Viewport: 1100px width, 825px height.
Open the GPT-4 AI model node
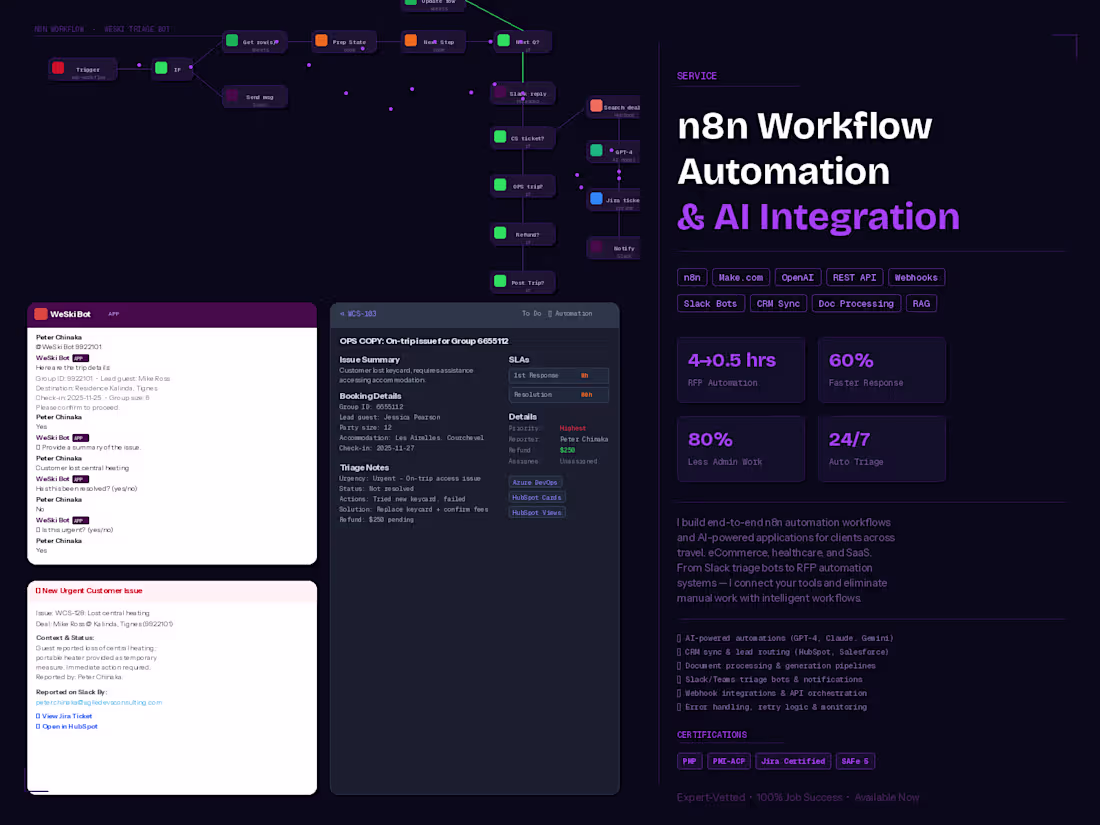pyautogui.click(x=596, y=151)
